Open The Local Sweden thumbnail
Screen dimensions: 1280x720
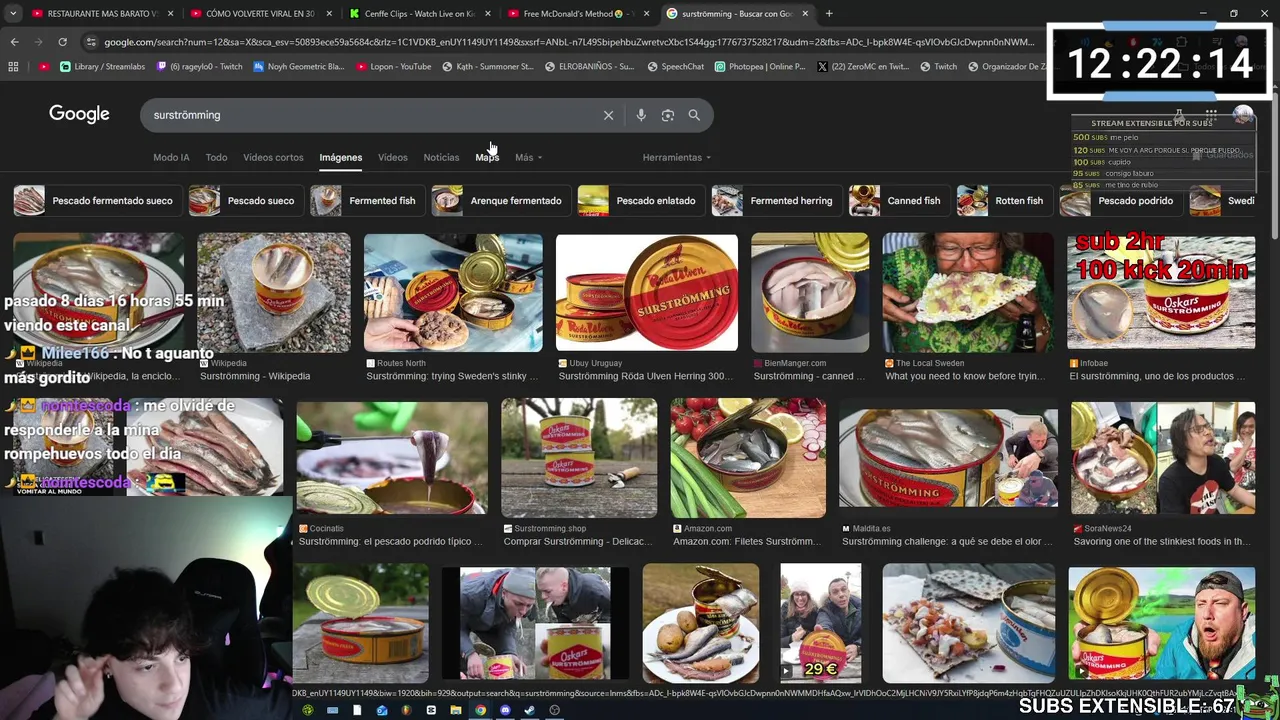[967, 293]
